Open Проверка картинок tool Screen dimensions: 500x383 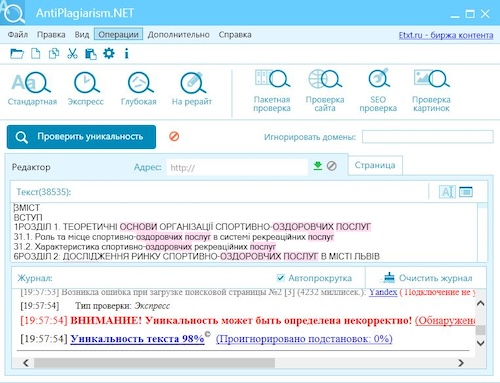[431, 91]
